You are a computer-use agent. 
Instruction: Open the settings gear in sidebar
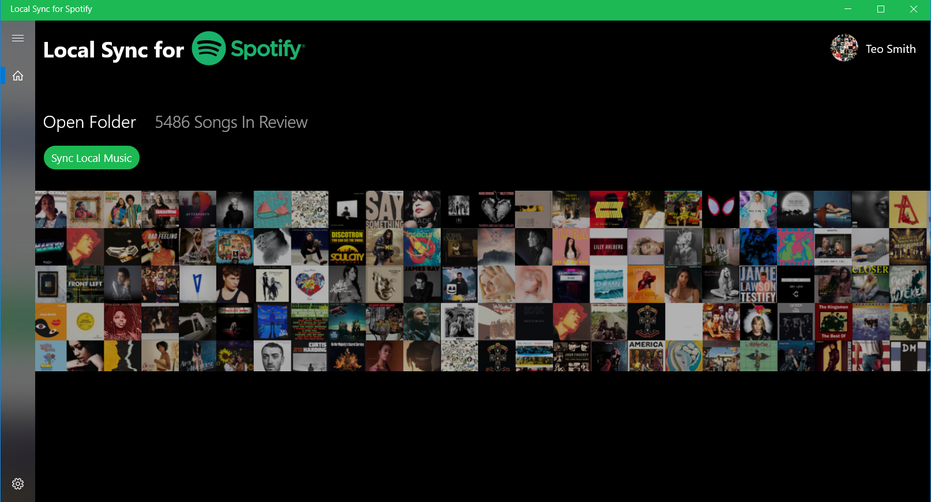(18, 484)
